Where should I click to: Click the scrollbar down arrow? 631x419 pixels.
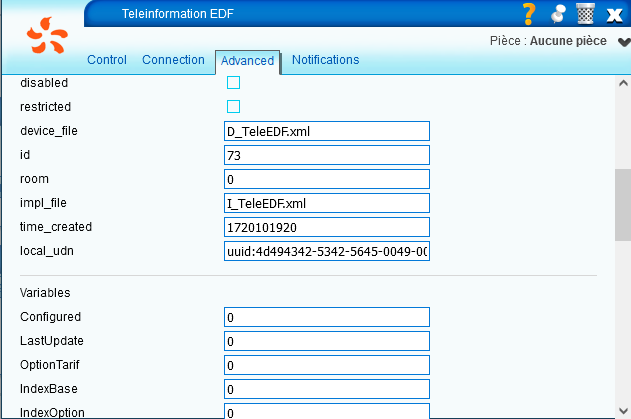623,411
